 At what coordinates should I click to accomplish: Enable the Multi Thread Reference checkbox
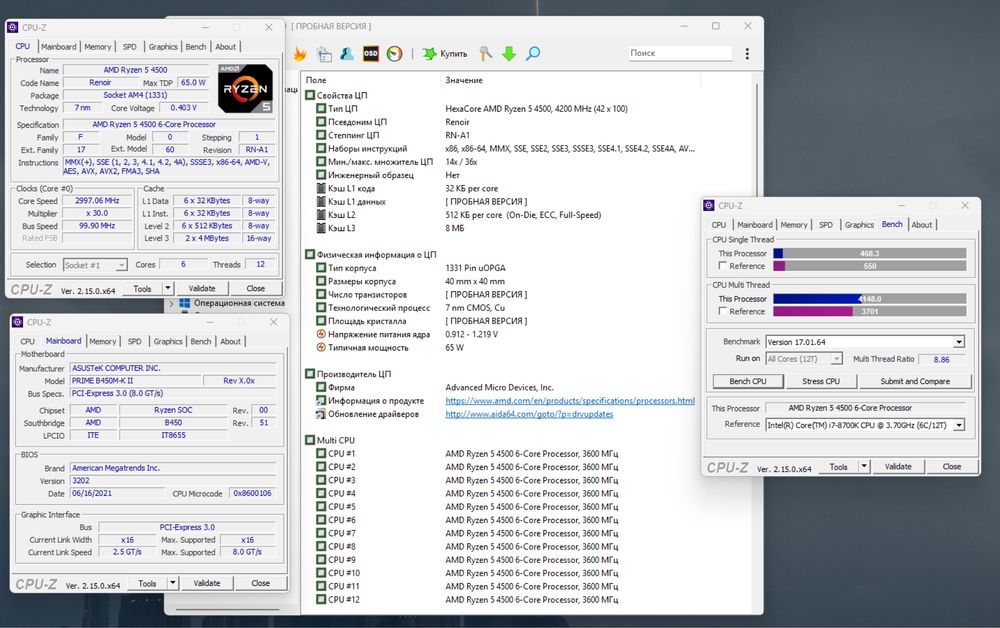(x=723, y=312)
